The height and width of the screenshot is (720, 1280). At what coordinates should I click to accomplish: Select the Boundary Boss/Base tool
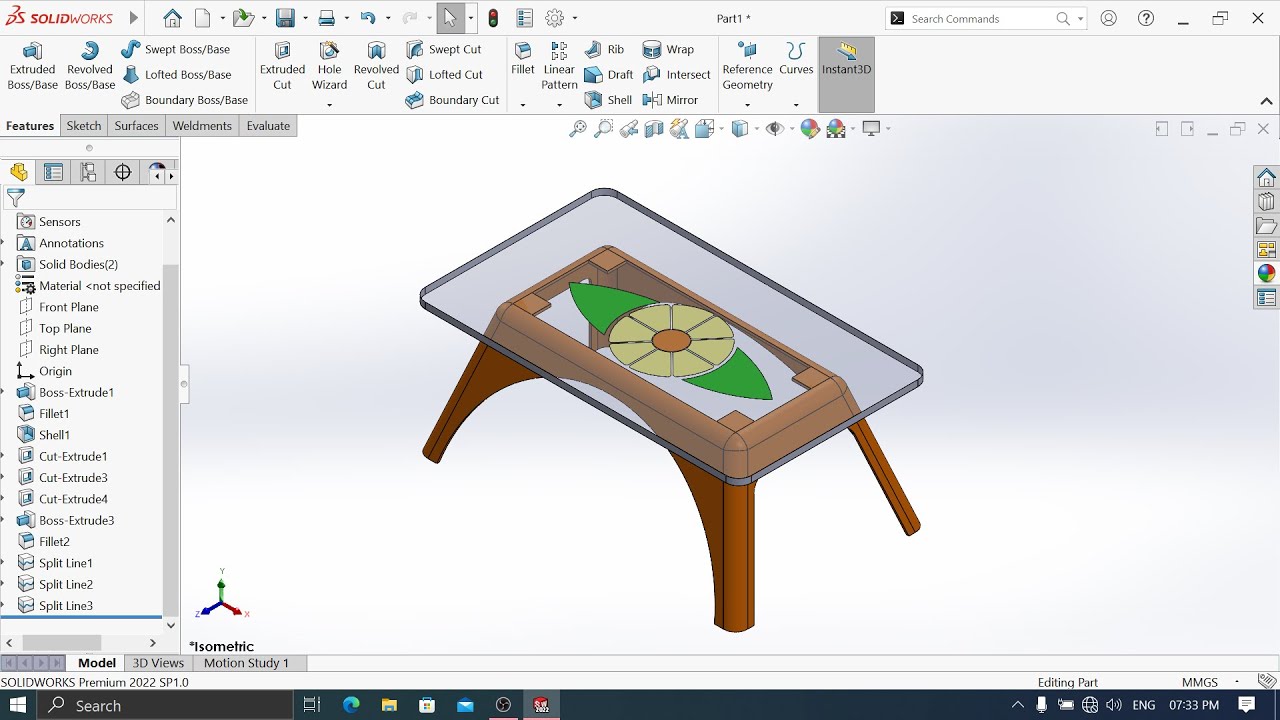coord(184,100)
